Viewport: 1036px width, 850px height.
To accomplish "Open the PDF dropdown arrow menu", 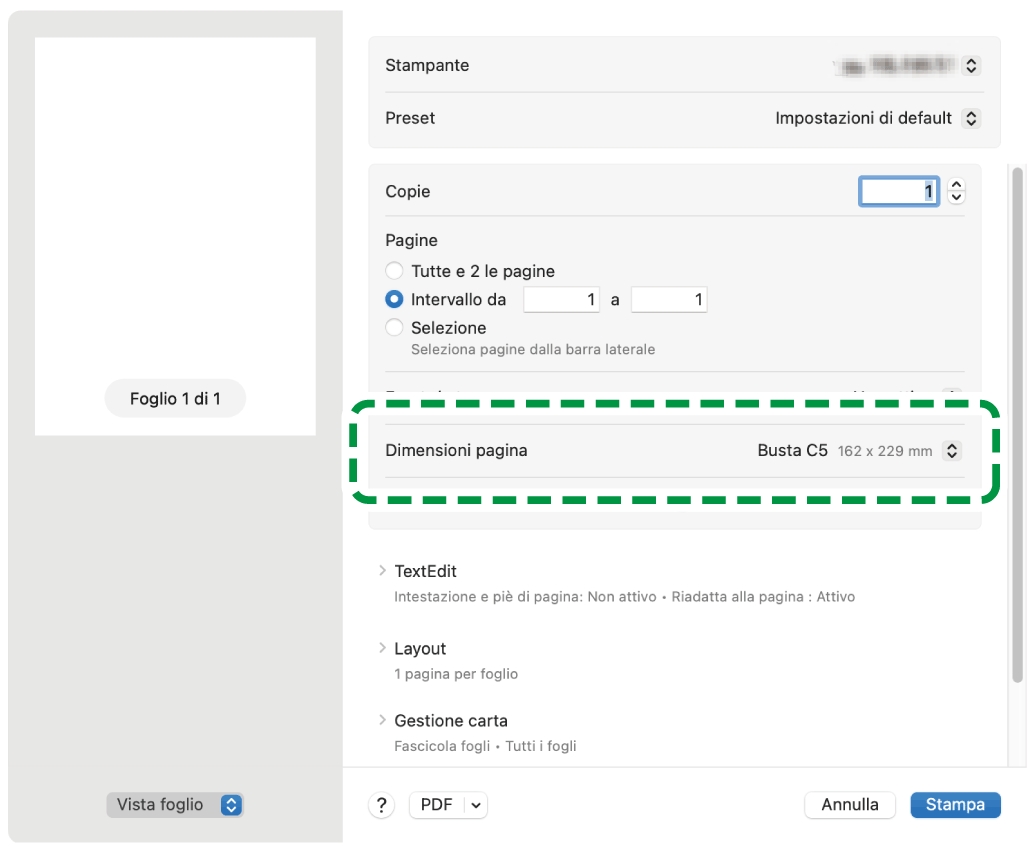I will 476,805.
